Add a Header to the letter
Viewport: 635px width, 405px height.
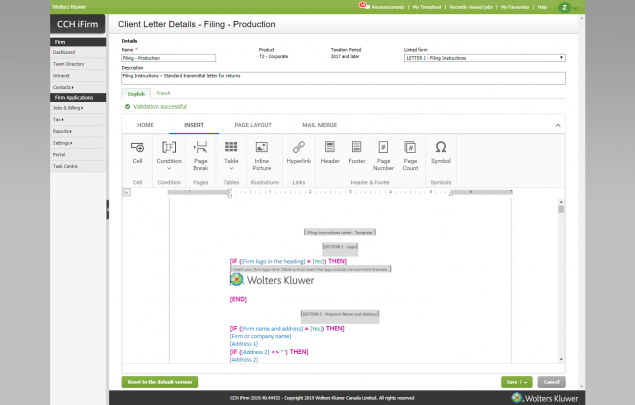tap(330, 151)
